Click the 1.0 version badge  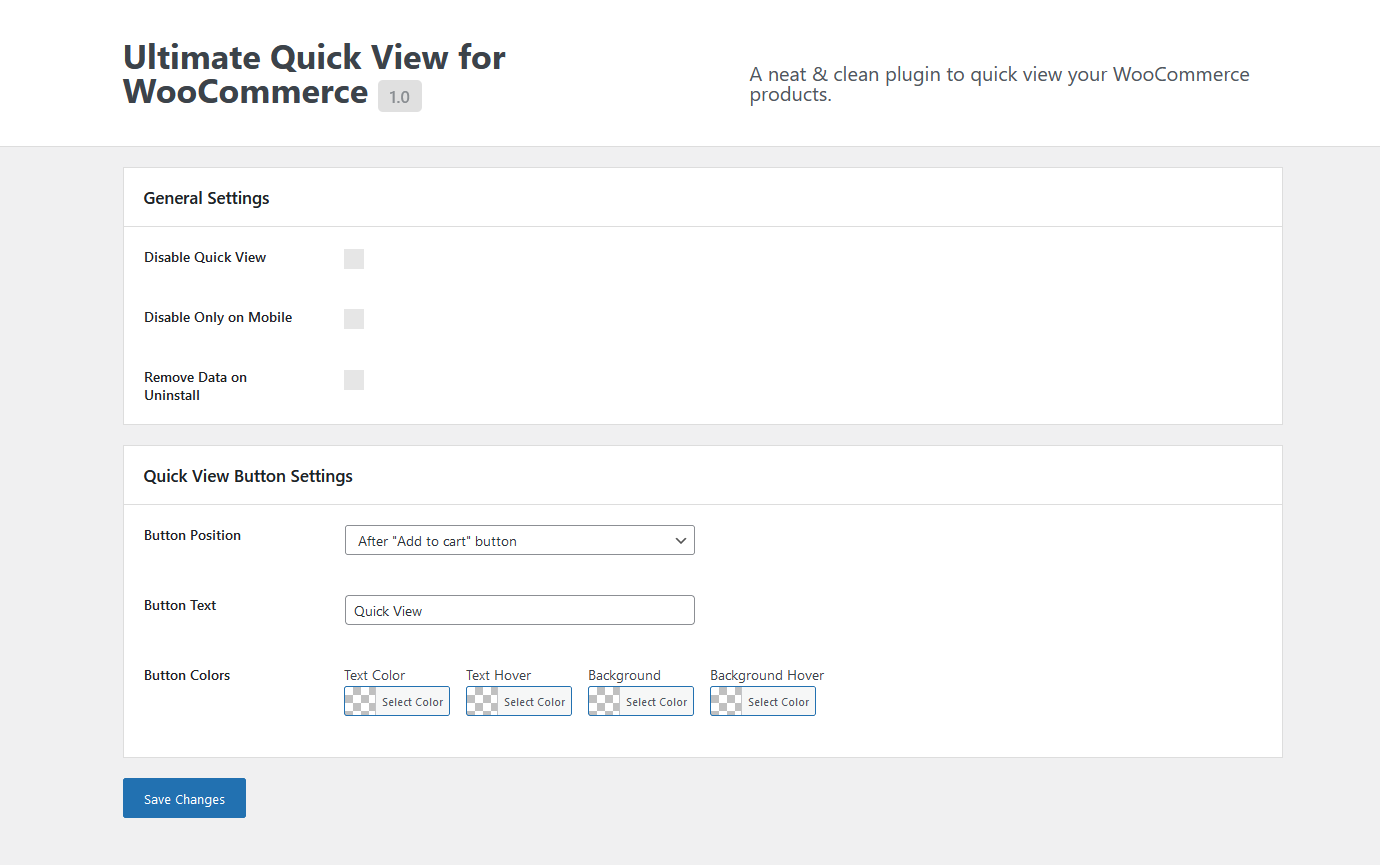pos(400,97)
